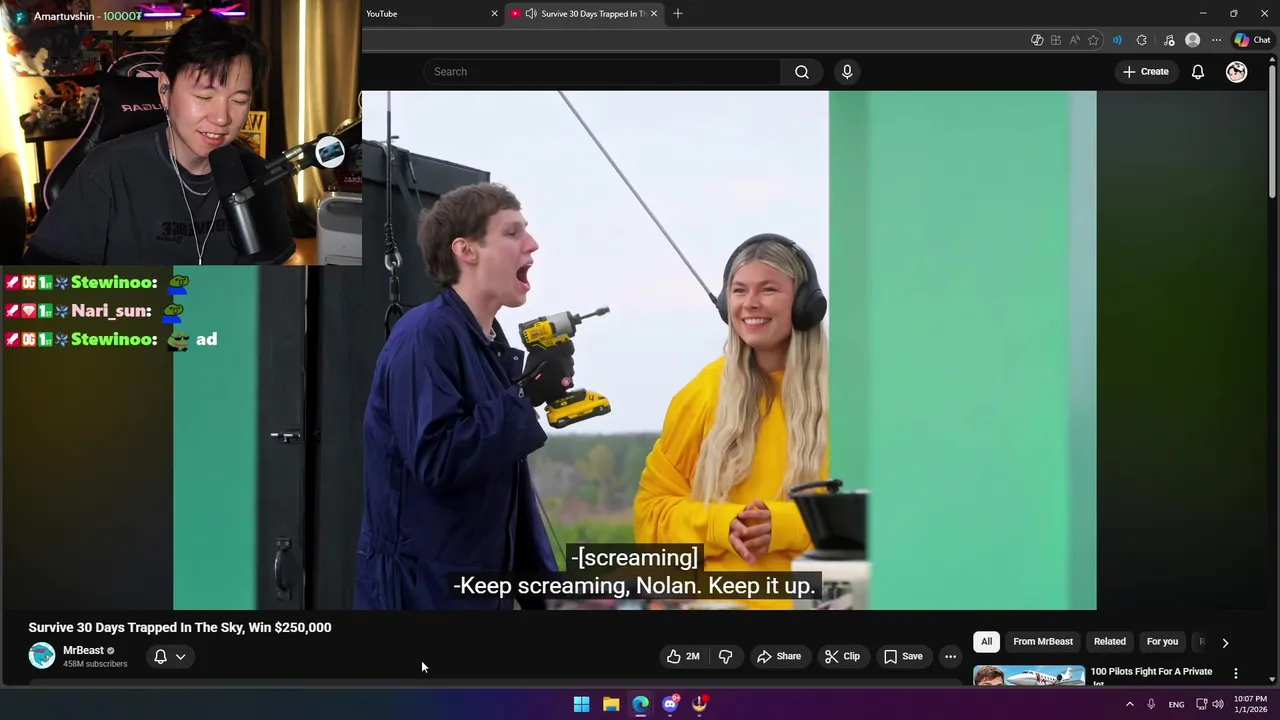Open the more actions ellipsis below the video
Viewport: 1280px width, 720px height.
(950, 656)
